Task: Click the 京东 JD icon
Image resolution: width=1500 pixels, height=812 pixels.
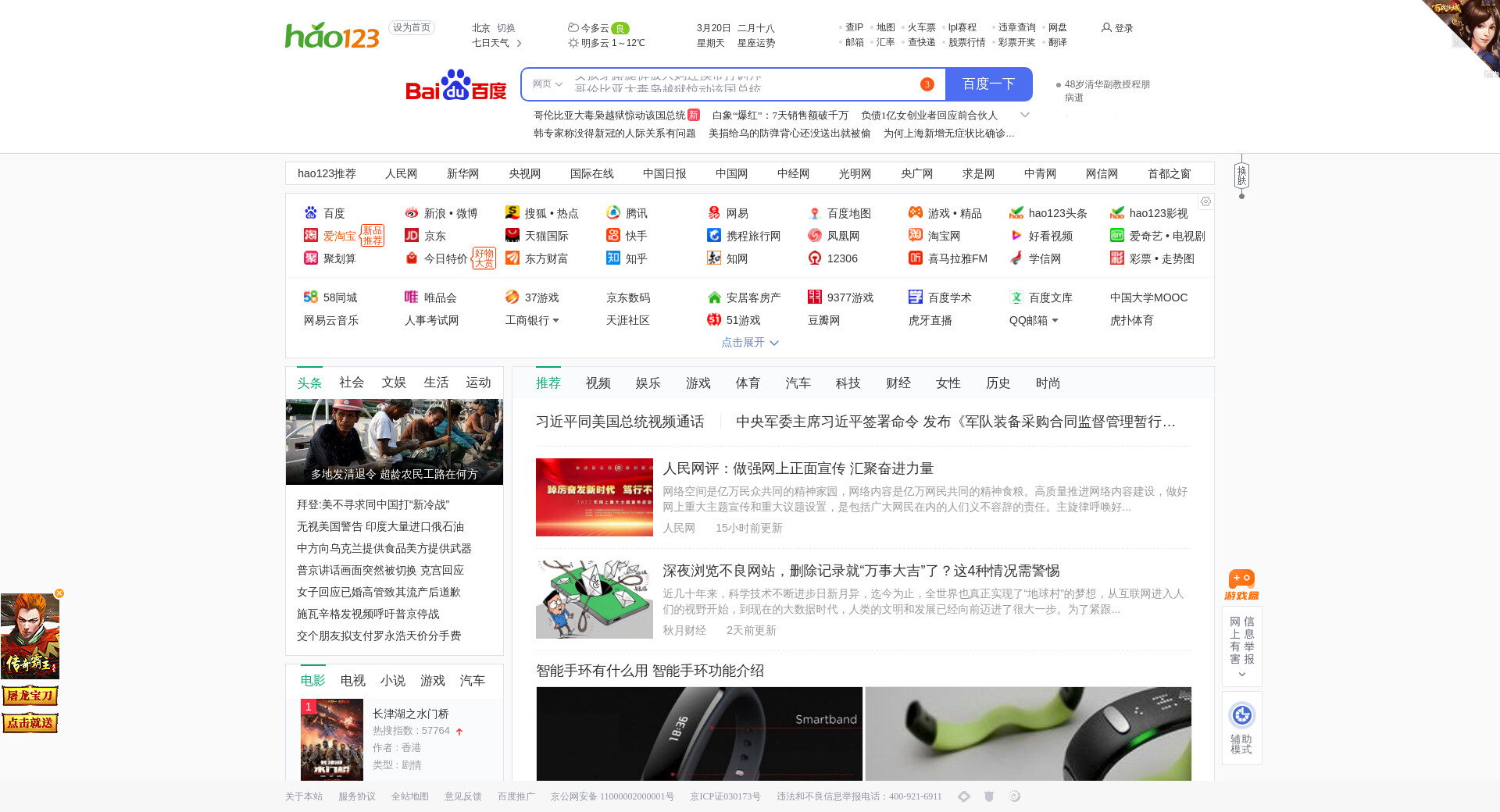Action: (412, 236)
